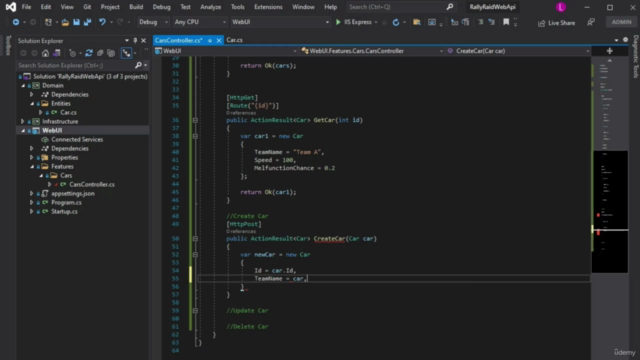This screenshot has width=640, height=360.
Task: Pin the Solution Explorer panel
Action: pyautogui.click(x=135, y=41)
